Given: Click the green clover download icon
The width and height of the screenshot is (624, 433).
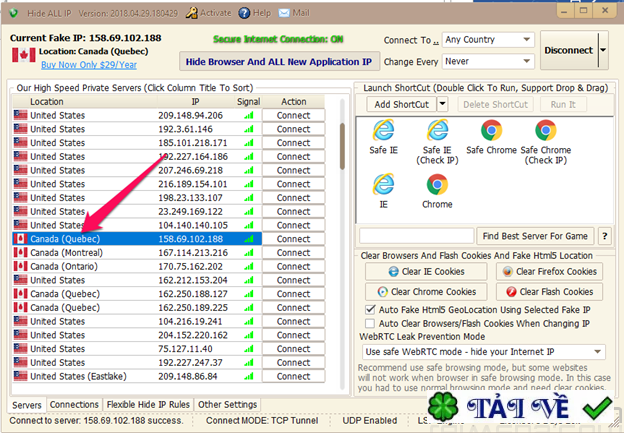Looking at the screenshot, I should [443, 407].
